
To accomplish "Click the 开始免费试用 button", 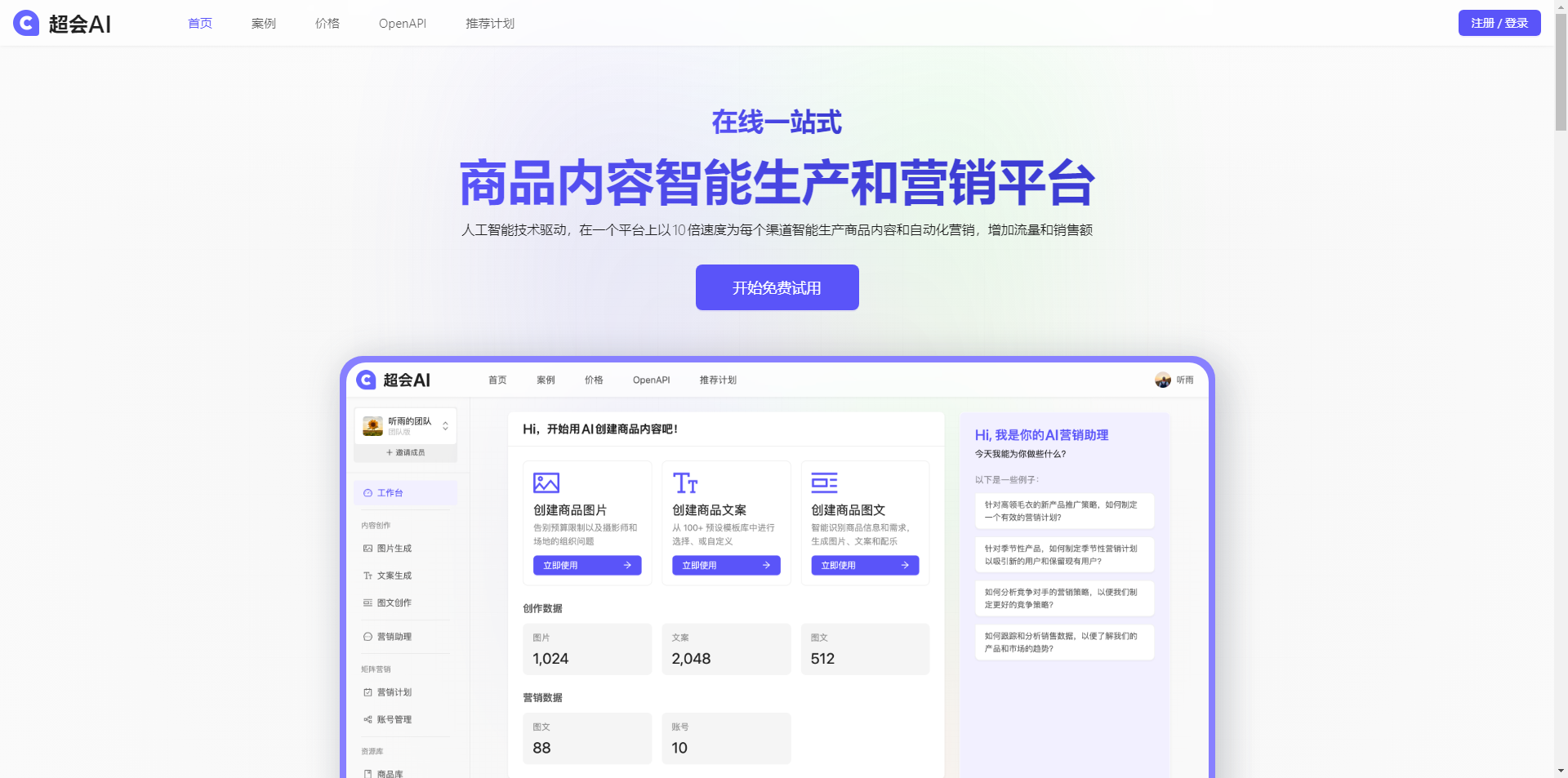I will [x=777, y=287].
